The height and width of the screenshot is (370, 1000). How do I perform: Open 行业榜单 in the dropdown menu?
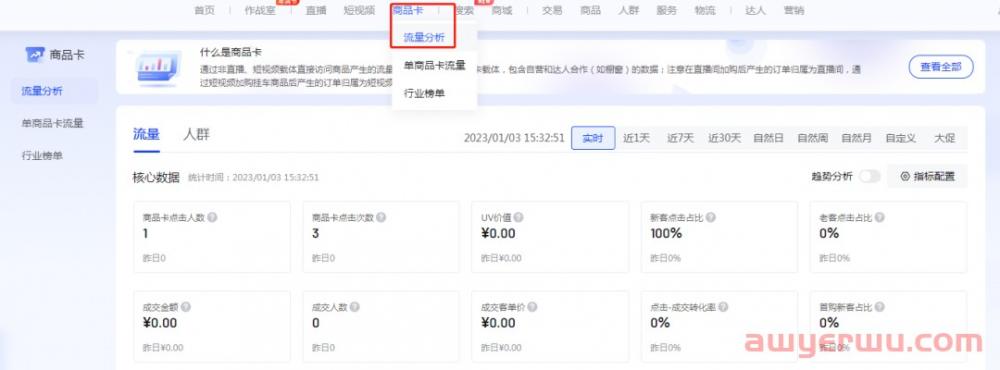point(423,93)
